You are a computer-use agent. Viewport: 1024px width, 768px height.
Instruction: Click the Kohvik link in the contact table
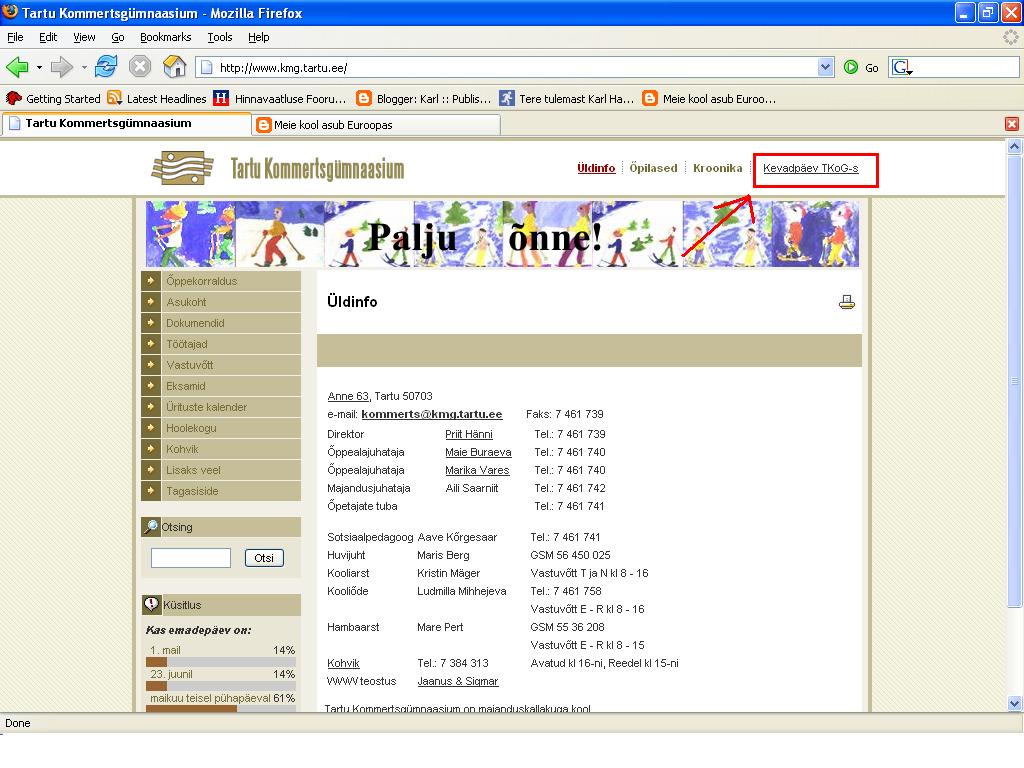click(x=344, y=663)
